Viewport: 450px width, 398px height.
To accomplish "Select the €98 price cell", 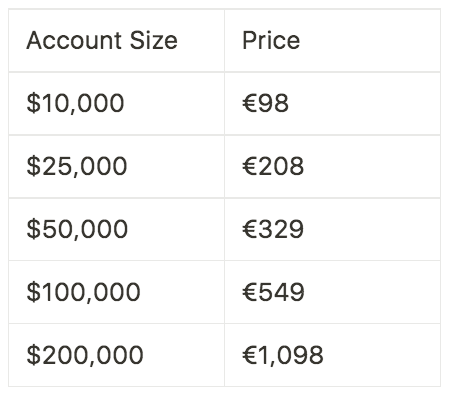I will pyautogui.click(x=332, y=103).
